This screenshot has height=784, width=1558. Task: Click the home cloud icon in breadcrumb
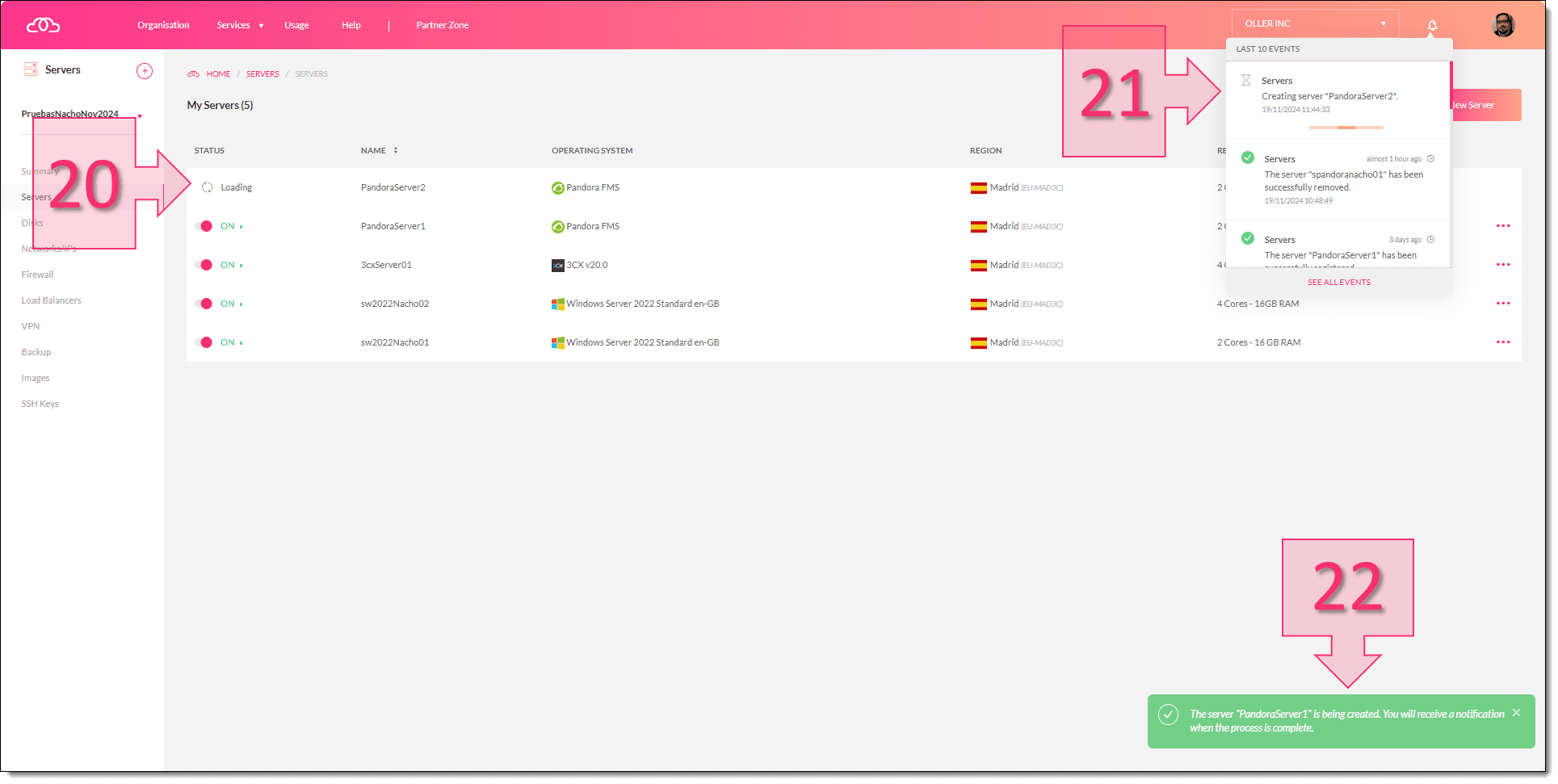point(193,74)
